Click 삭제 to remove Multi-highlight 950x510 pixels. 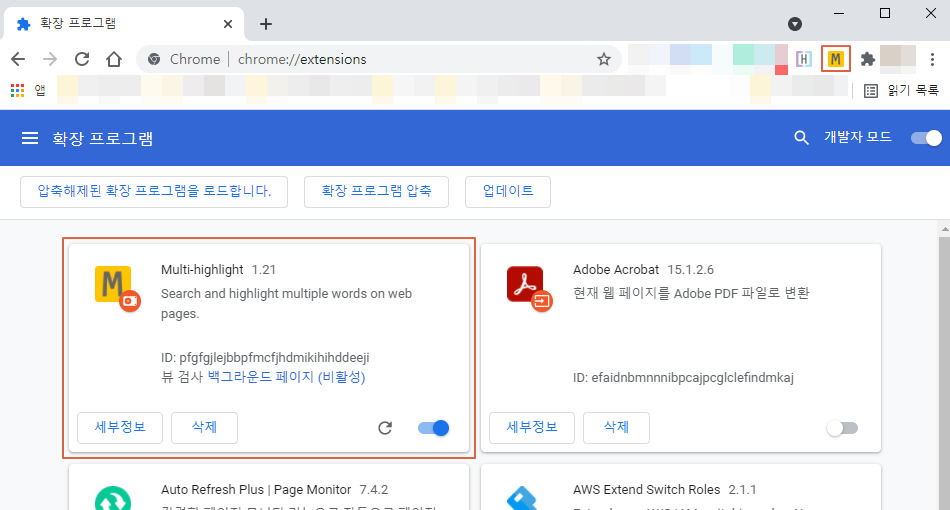point(204,428)
